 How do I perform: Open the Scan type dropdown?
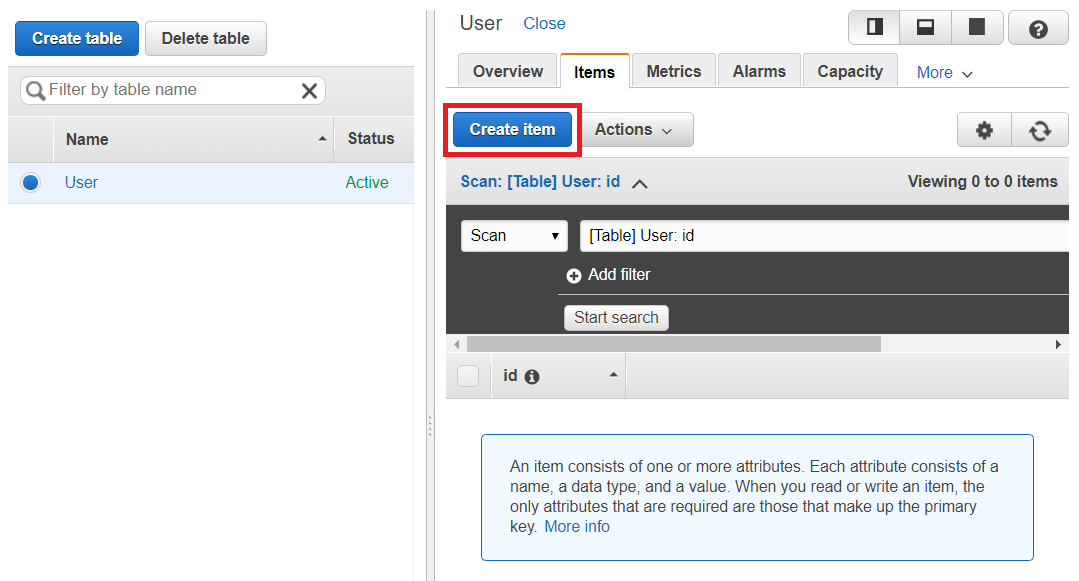tap(514, 236)
